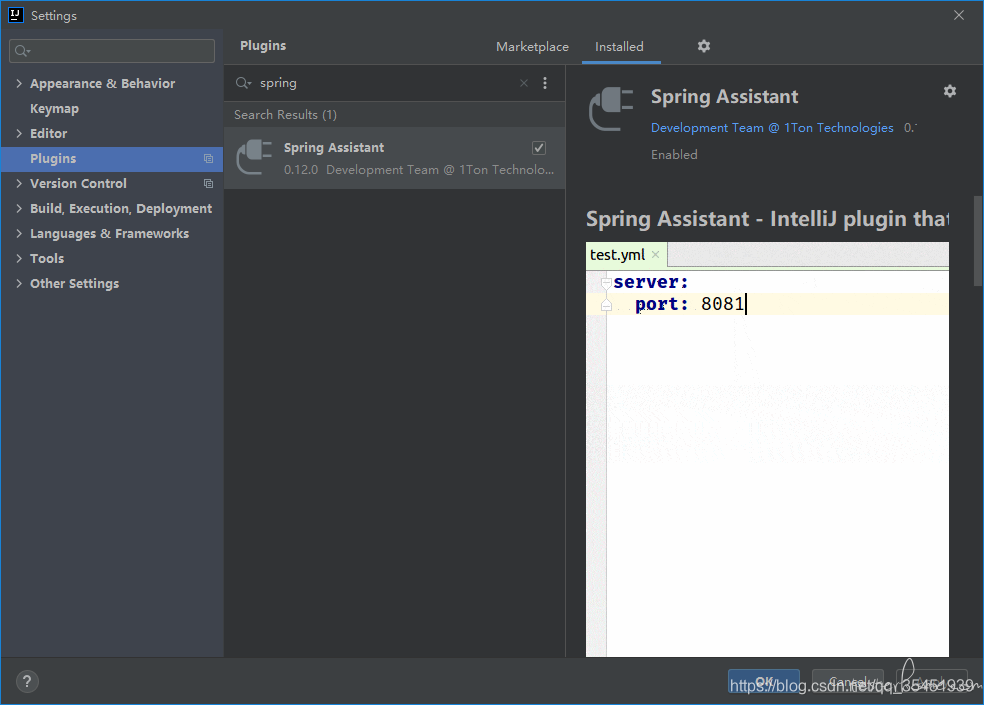Click the server: line in preview
984x705 pixels.
click(x=651, y=282)
